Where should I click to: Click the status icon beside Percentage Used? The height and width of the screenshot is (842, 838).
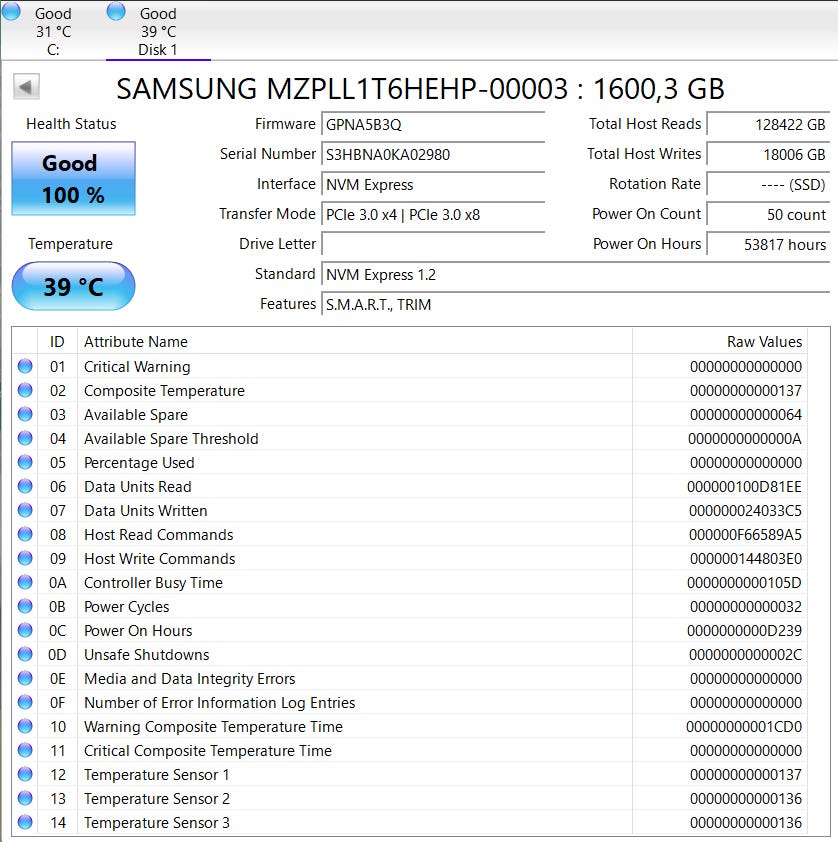point(25,463)
